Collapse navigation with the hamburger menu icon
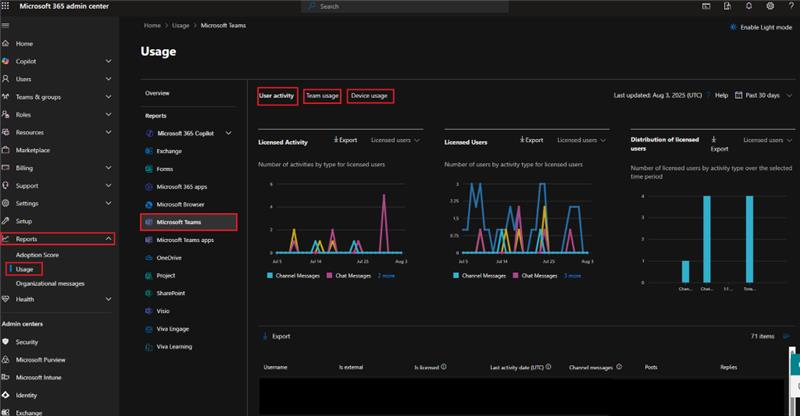Viewport: 800px width, 416px height. (5, 25)
